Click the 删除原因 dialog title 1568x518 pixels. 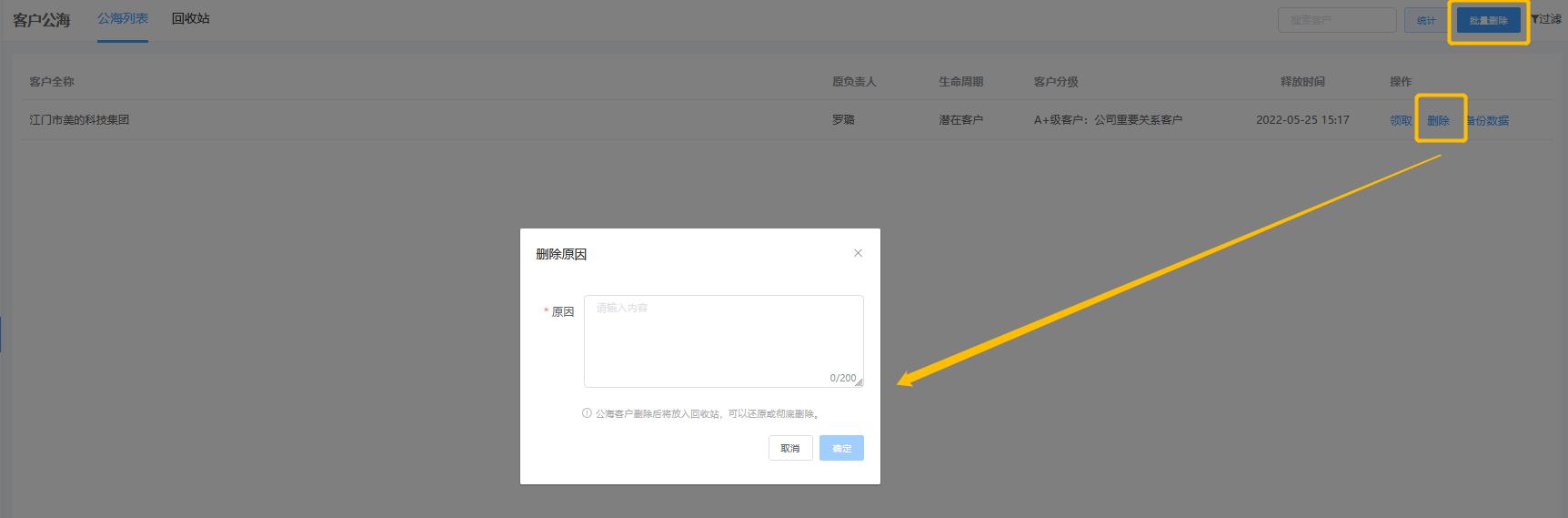click(x=561, y=254)
